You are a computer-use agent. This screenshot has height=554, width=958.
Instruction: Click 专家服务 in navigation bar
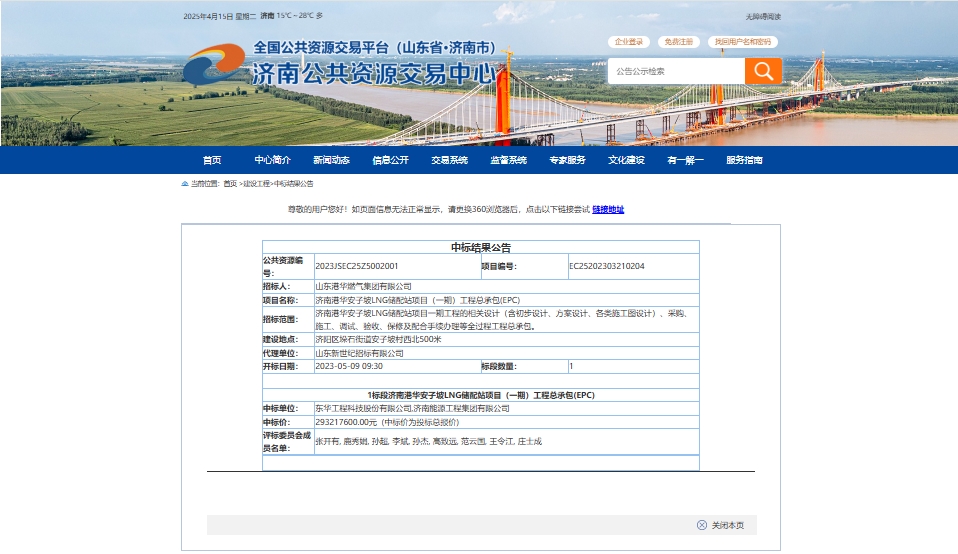567,160
